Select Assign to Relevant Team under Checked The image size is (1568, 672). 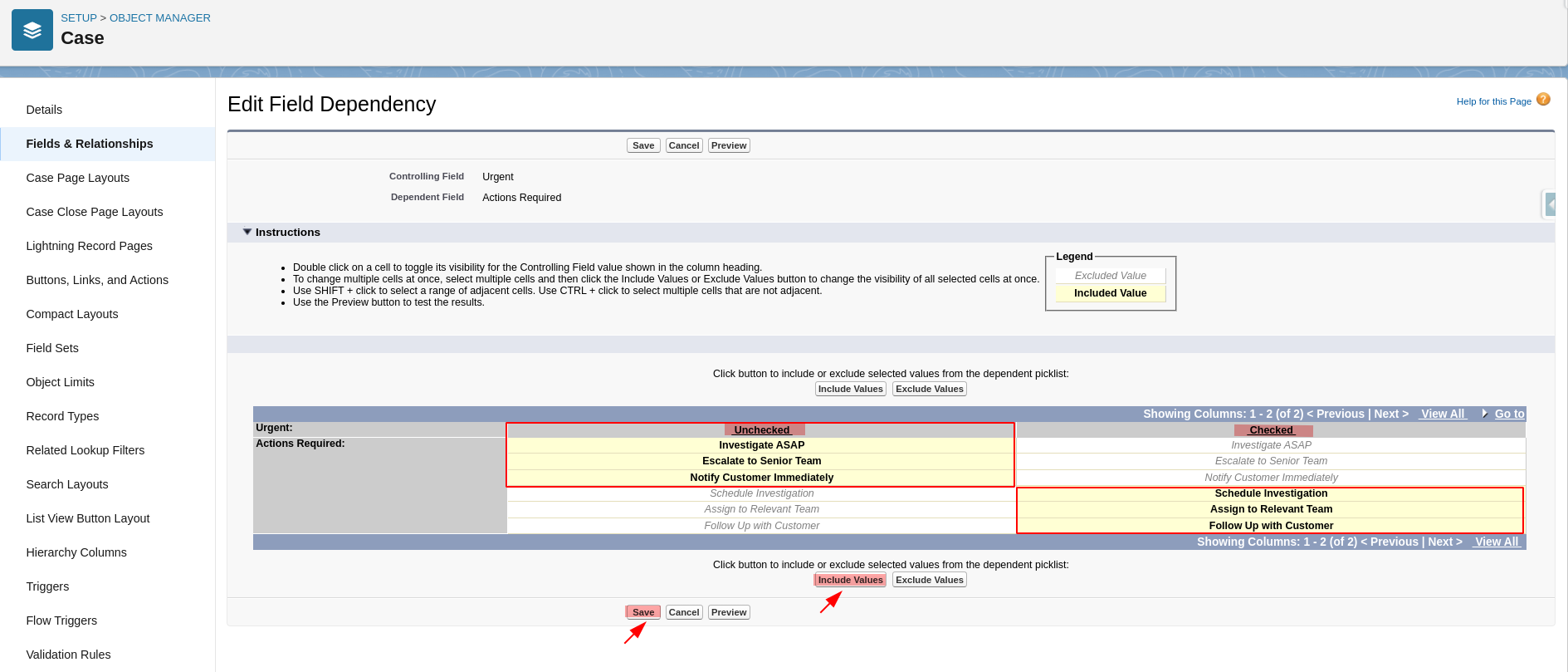point(1272,509)
